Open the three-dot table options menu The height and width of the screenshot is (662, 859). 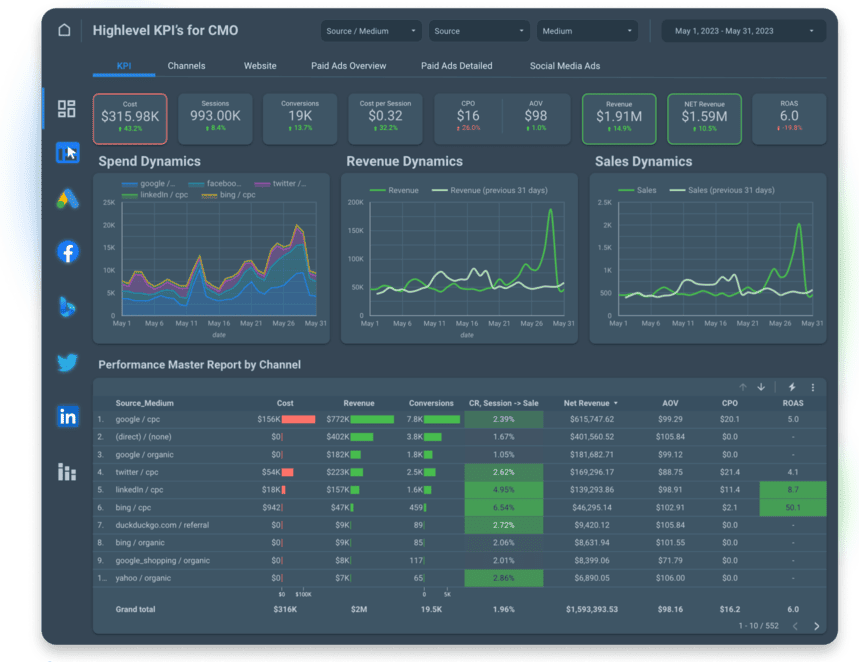pos(812,387)
